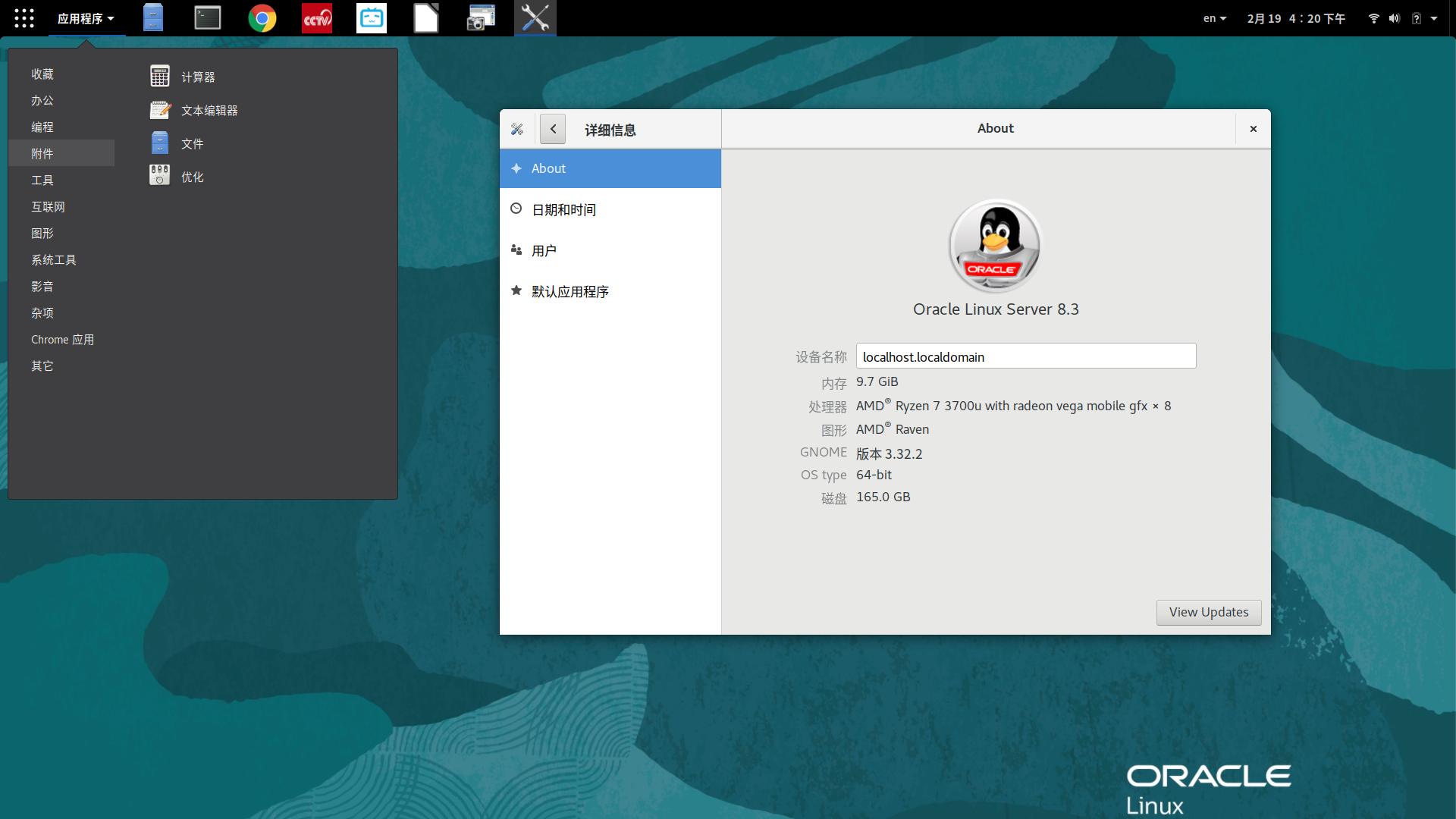Click the 9.7 GiB memory value

(x=877, y=381)
